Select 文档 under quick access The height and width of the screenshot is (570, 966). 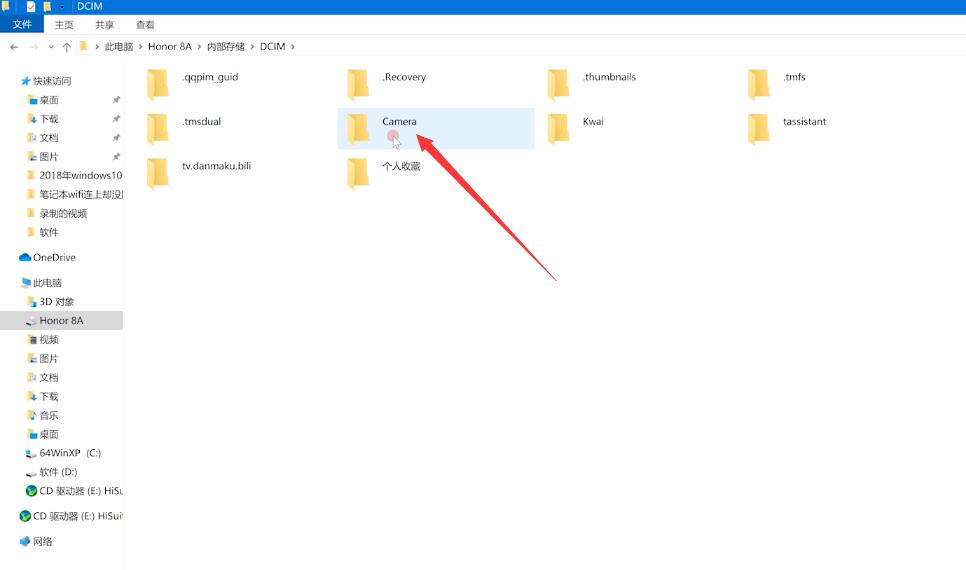tap(49, 138)
